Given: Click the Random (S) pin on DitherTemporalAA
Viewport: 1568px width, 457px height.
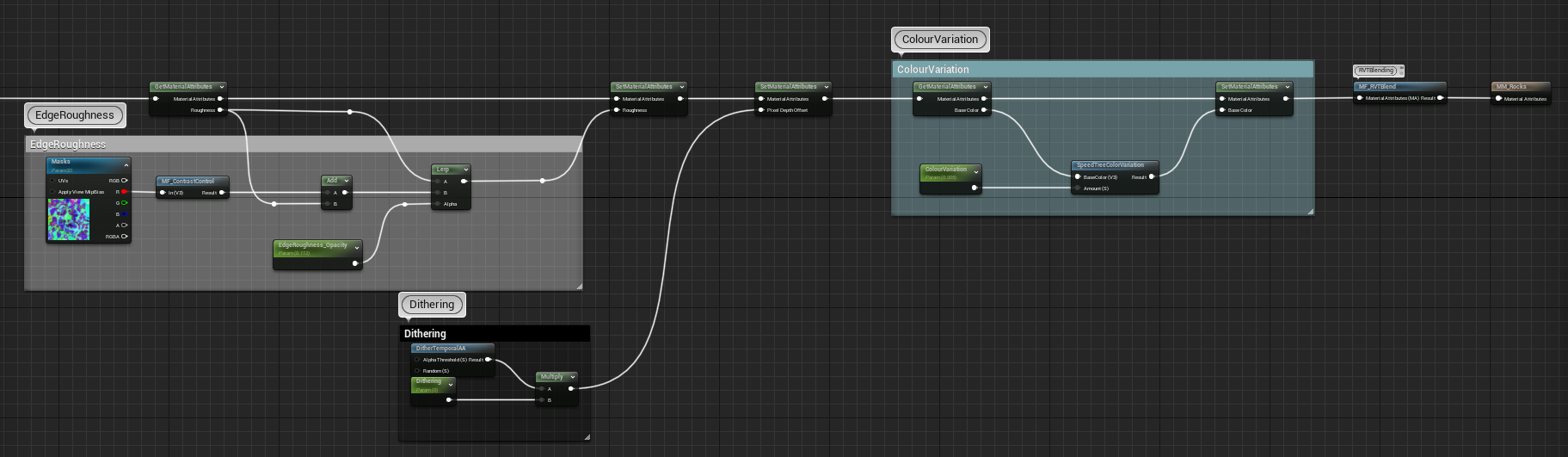Looking at the screenshot, I should pos(417,371).
